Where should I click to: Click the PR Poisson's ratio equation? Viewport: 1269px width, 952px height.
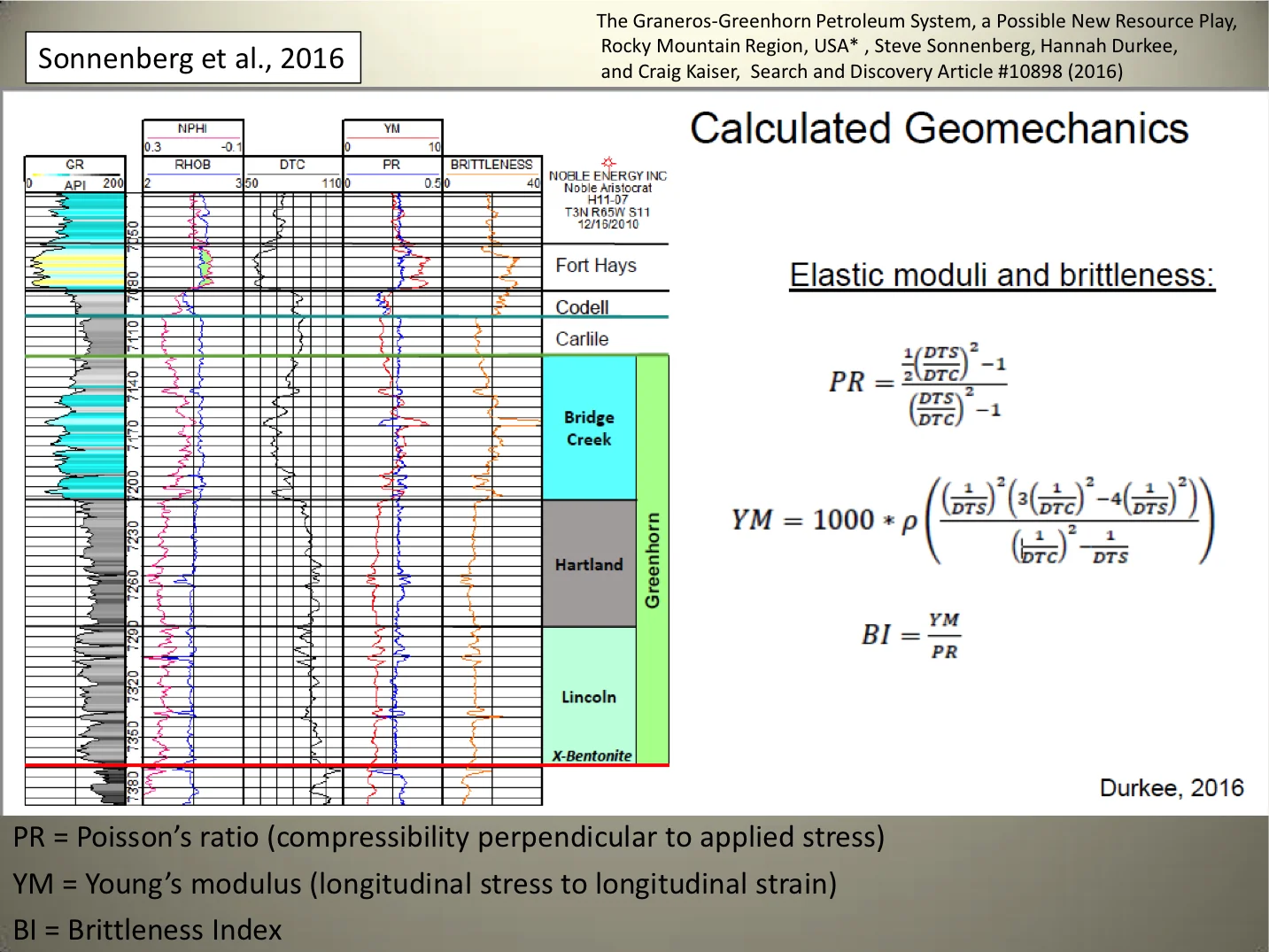[x=917, y=383]
